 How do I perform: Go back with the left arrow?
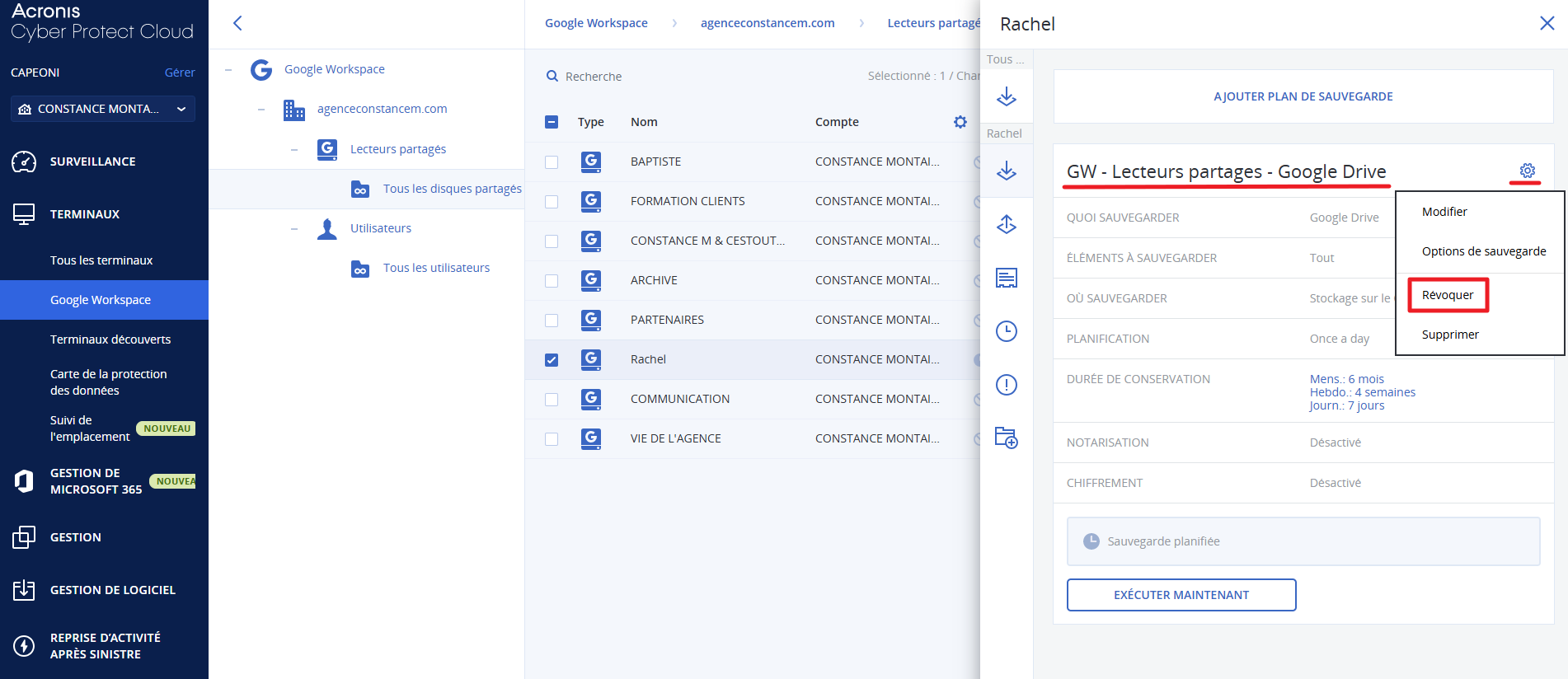[x=237, y=23]
